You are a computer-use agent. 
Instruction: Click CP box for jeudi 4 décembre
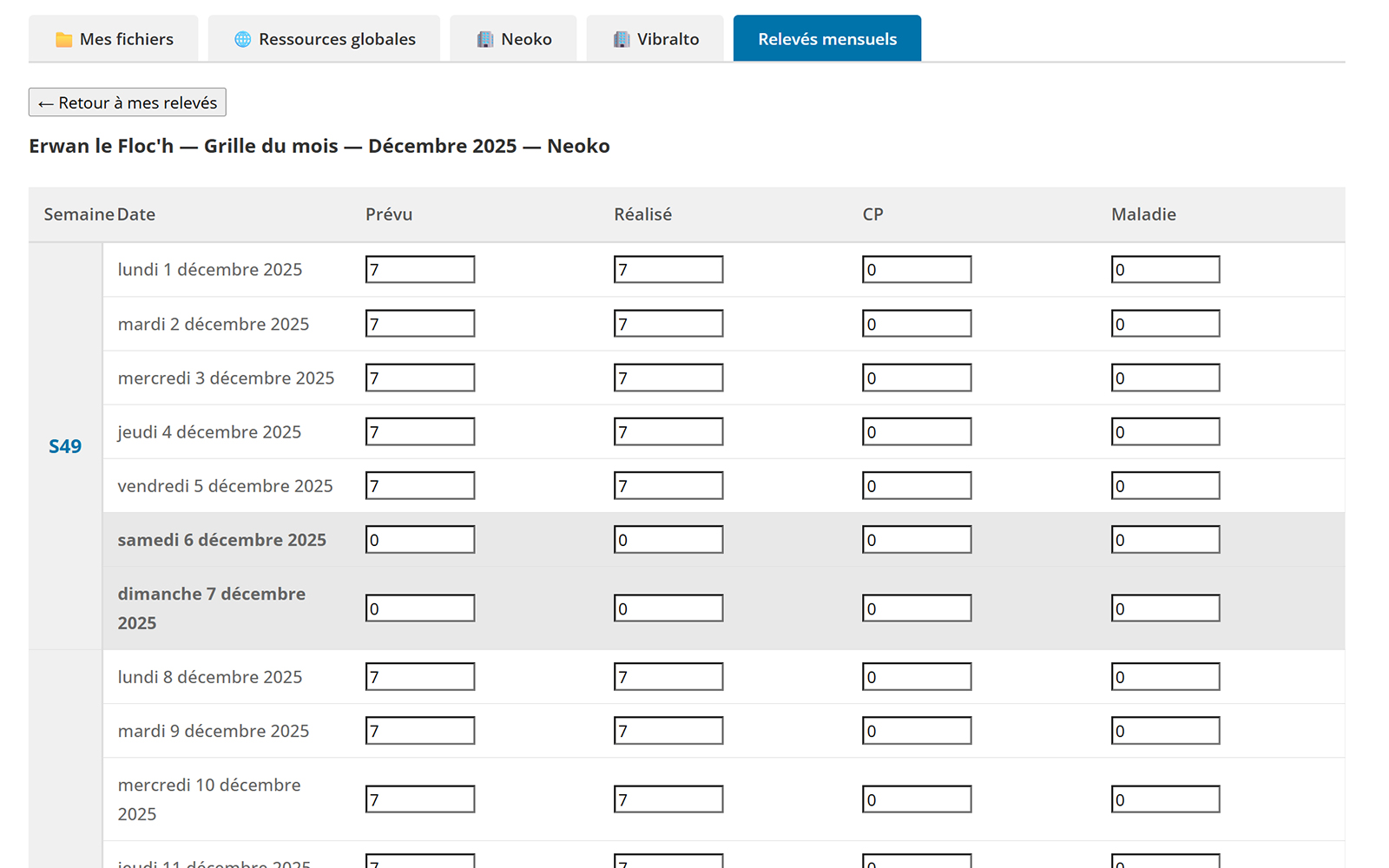[917, 431]
